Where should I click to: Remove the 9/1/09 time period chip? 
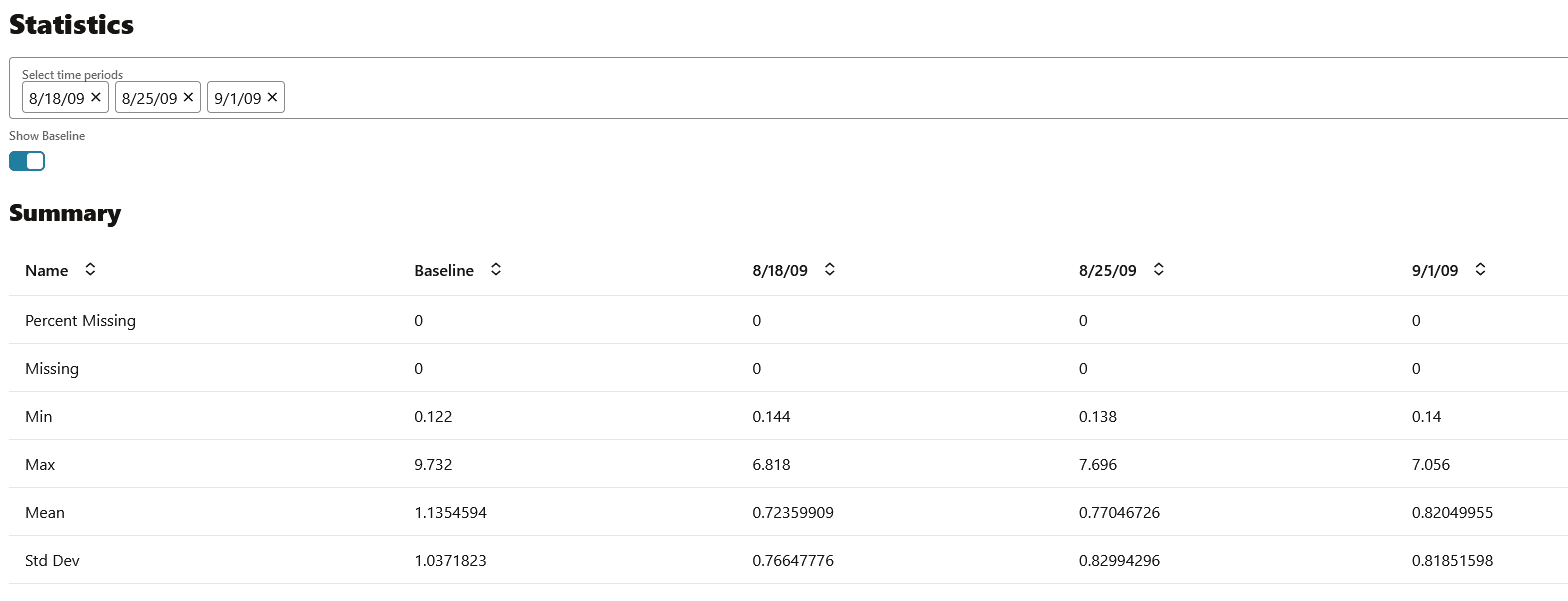coord(272,97)
